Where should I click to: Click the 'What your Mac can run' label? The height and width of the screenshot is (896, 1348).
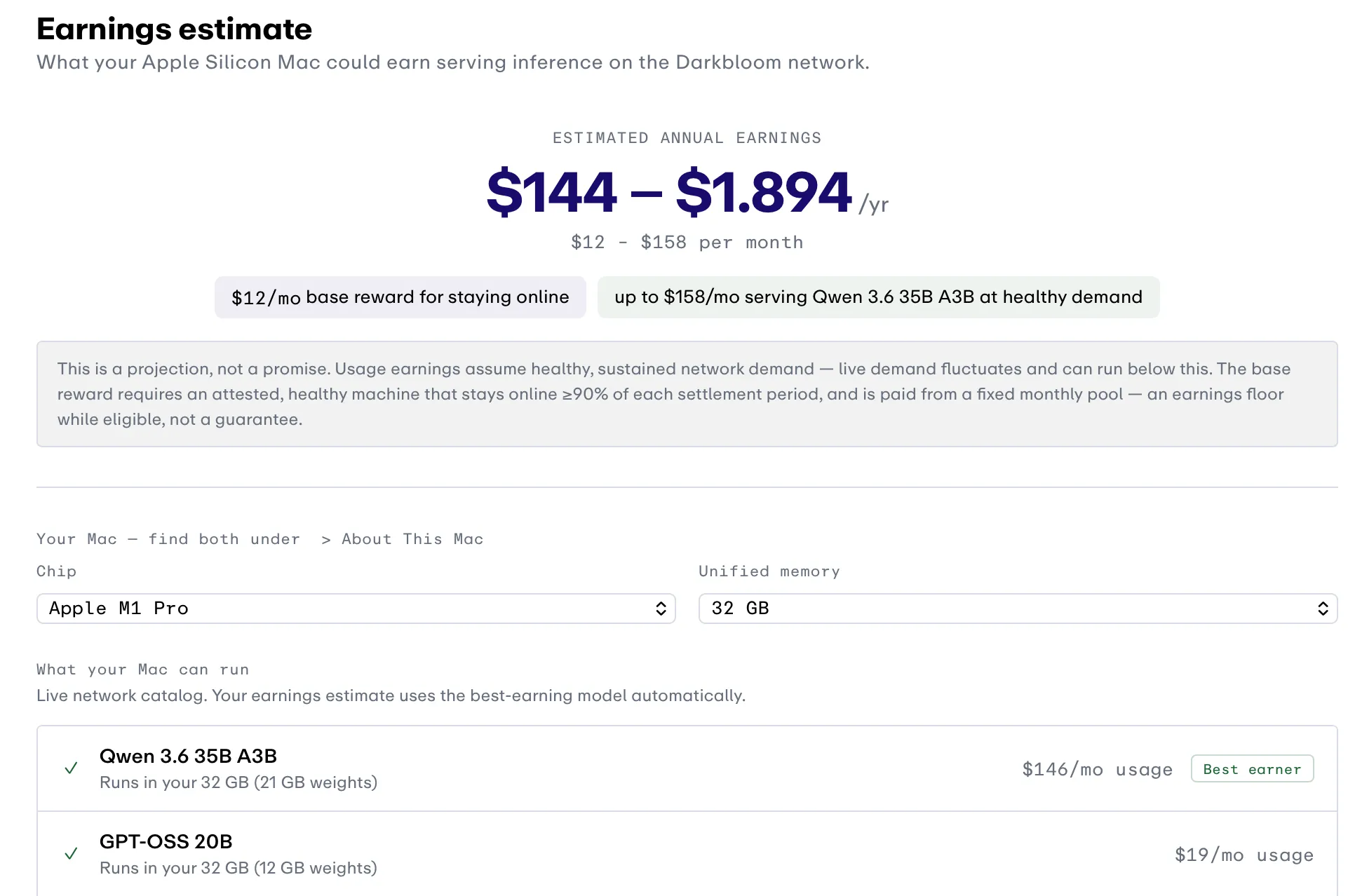(143, 670)
